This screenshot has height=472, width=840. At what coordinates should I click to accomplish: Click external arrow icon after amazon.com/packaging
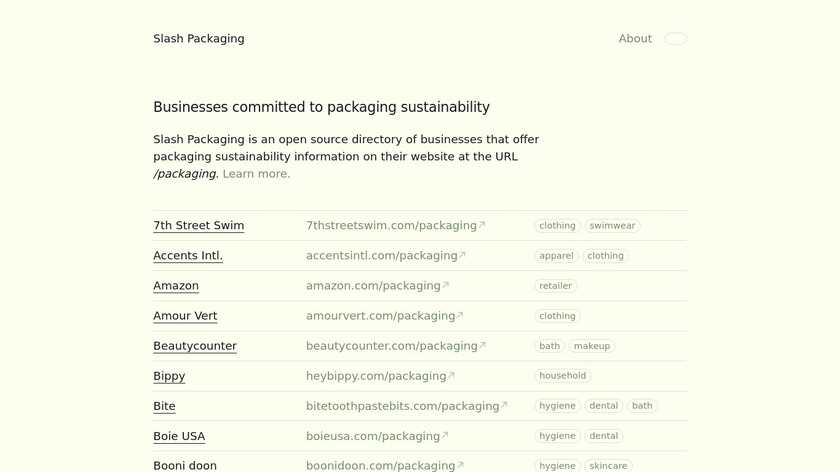[446, 285]
